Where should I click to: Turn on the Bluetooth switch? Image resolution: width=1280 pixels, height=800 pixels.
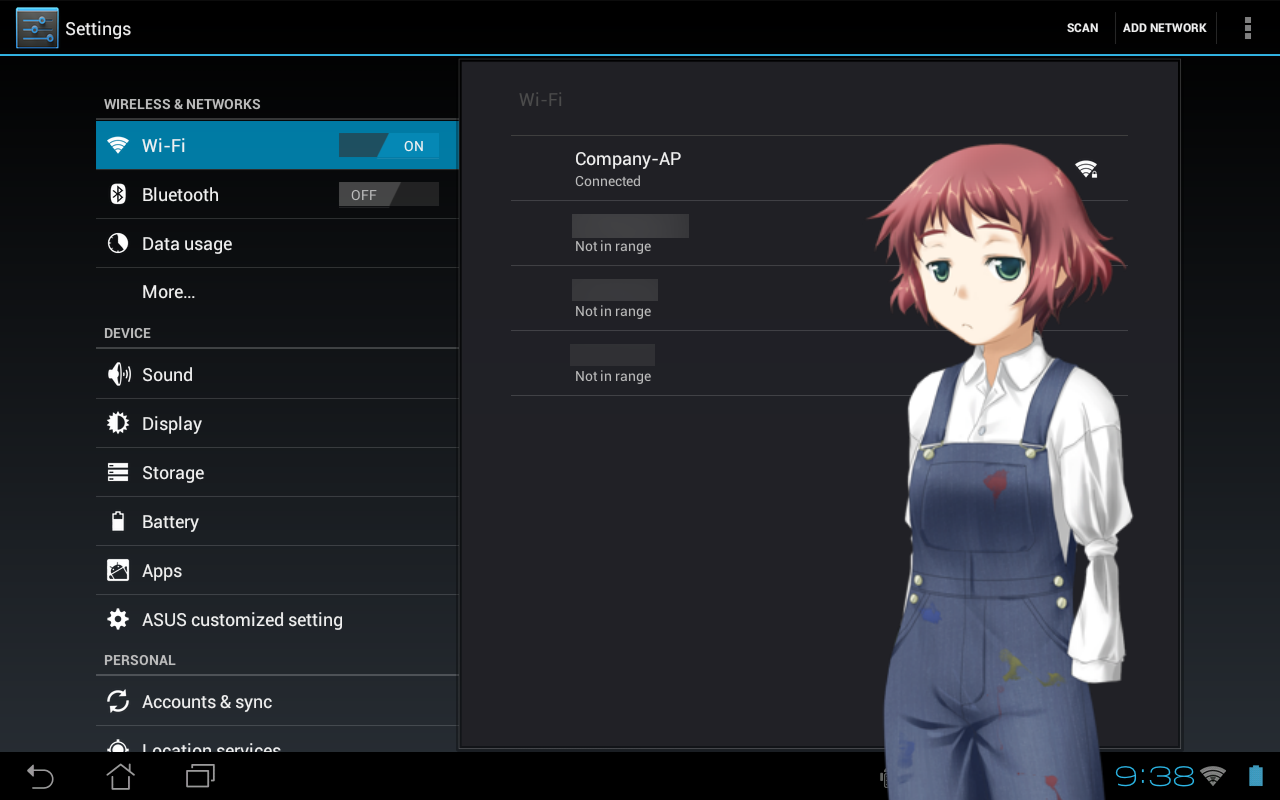388,195
